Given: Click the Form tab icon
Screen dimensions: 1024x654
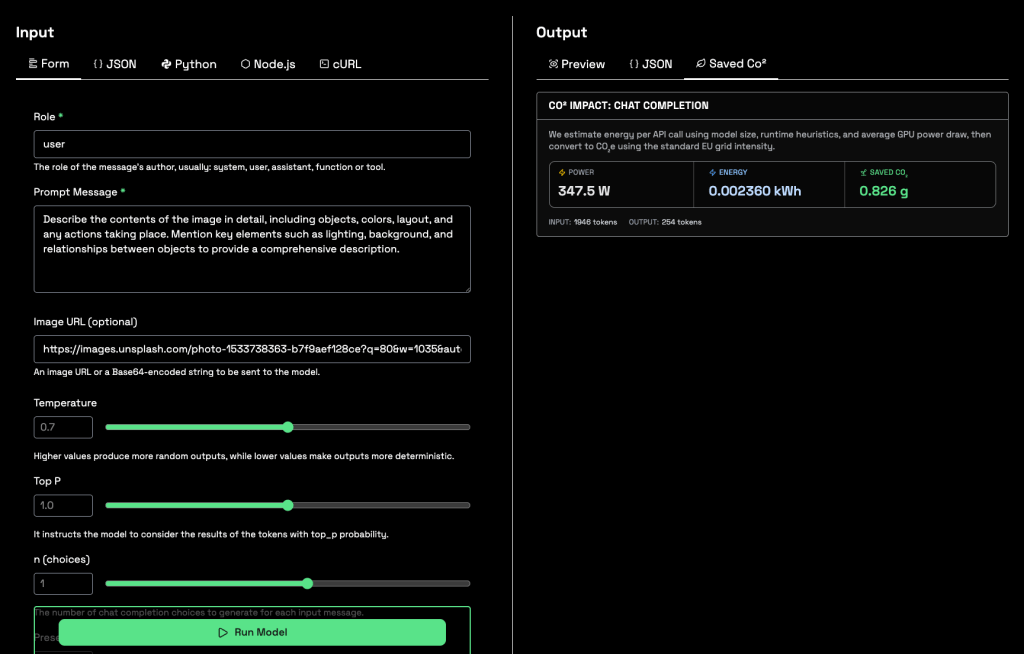Looking at the screenshot, I should click(31, 64).
